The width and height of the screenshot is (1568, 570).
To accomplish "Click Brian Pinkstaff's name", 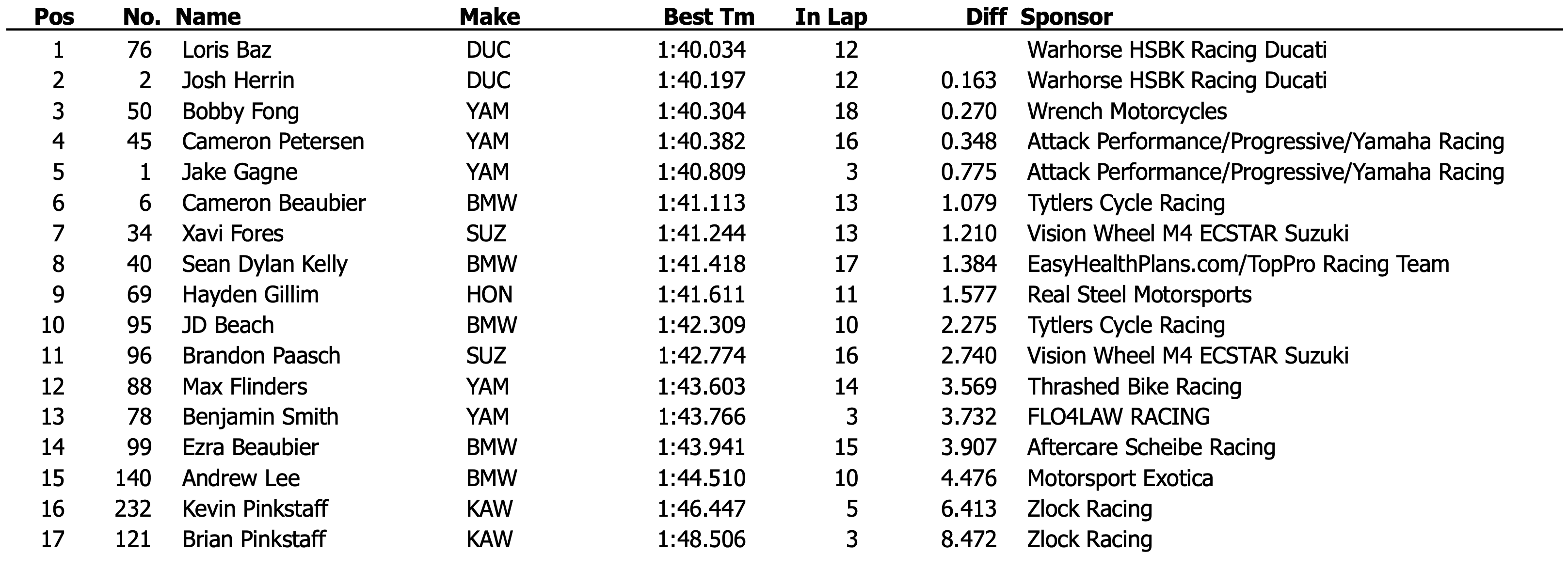I will (x=254, y=539).
